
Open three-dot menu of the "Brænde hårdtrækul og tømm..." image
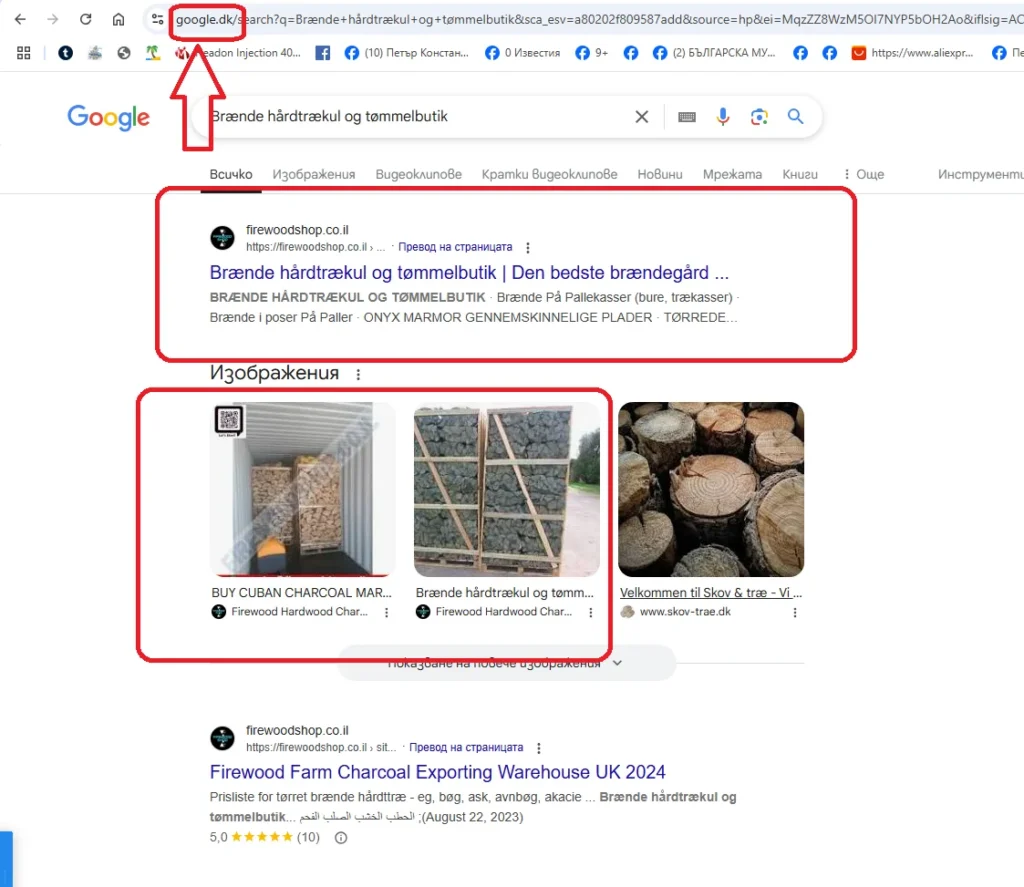pos(590,613)
